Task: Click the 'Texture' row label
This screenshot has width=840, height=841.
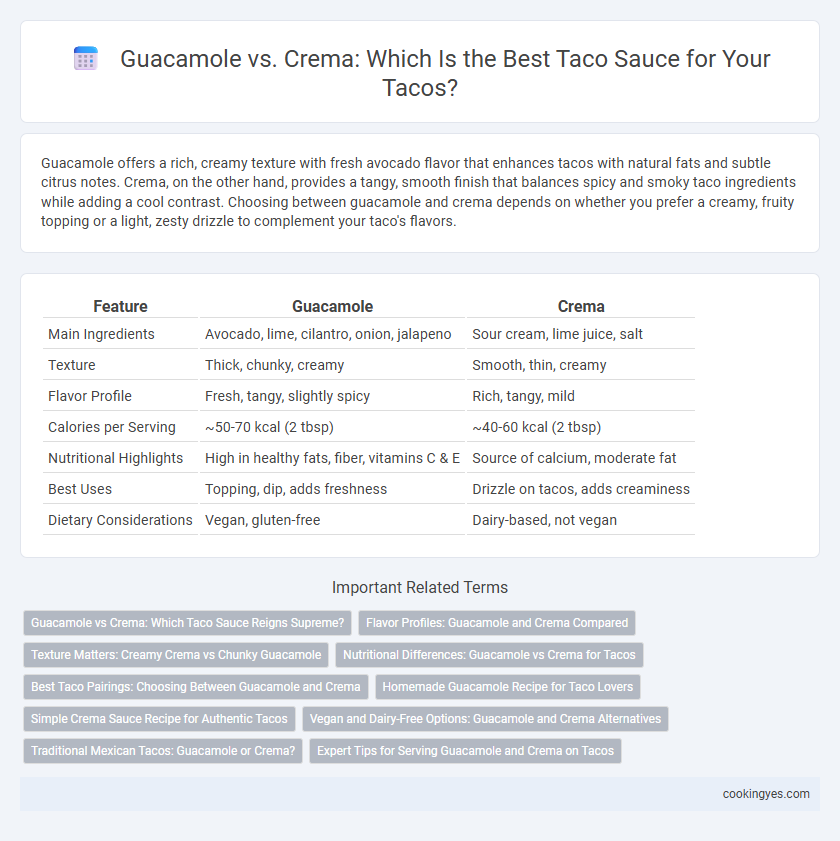Action: [71, 365]
